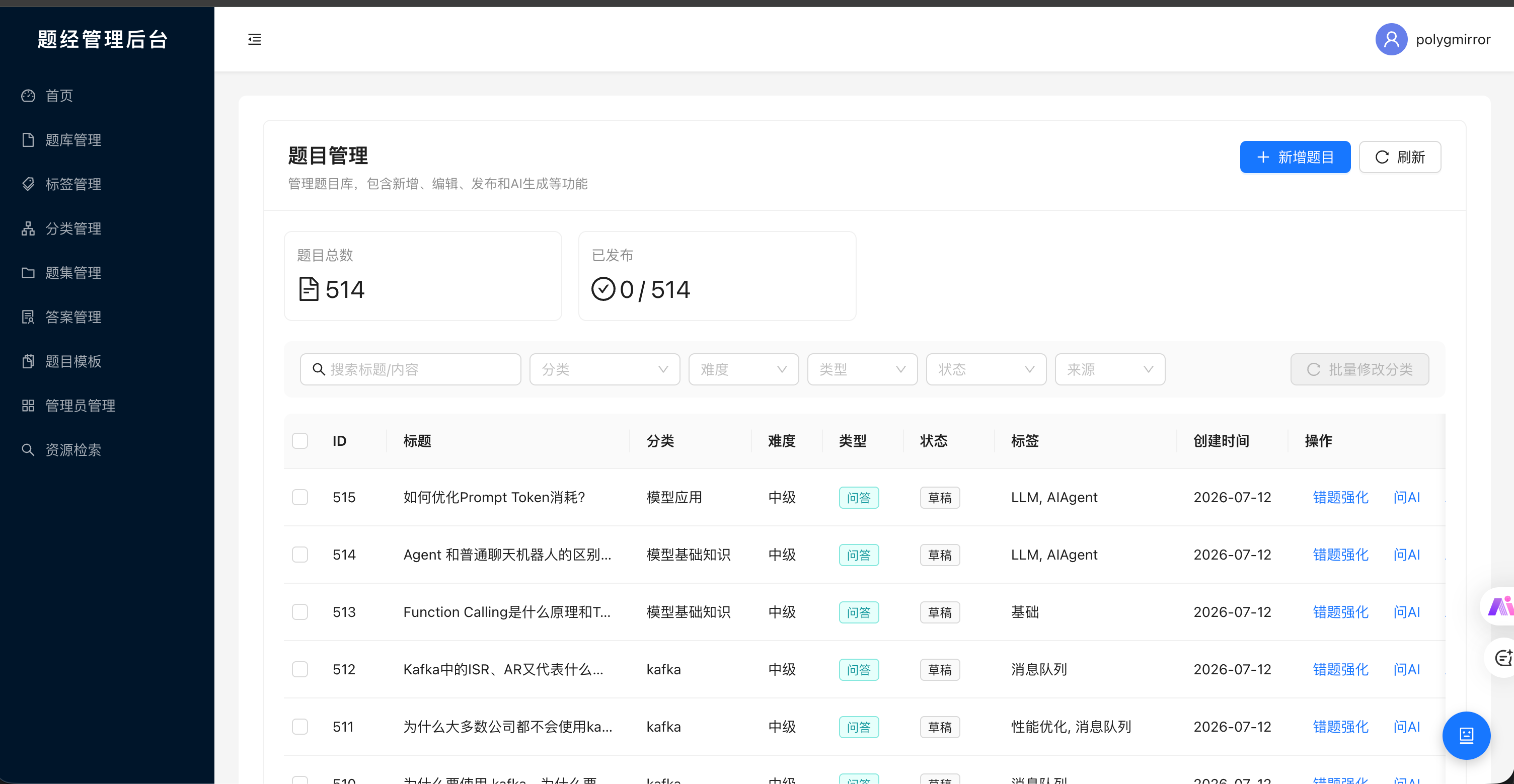Open the 分类 filter dropdown

(x=604, y=369)
